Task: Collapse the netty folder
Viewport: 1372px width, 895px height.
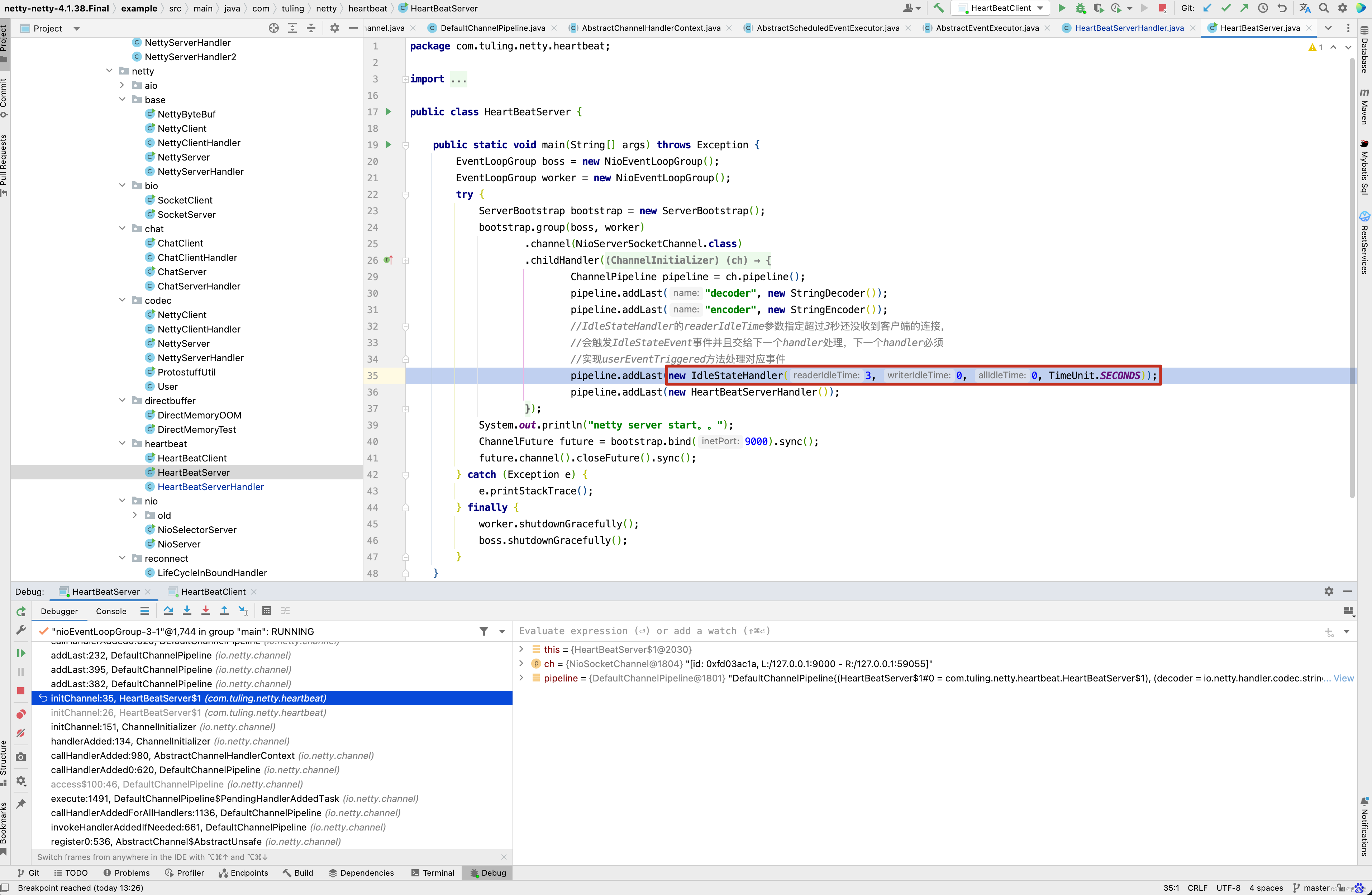Action: pyautogui.click(x=110, y=71)
